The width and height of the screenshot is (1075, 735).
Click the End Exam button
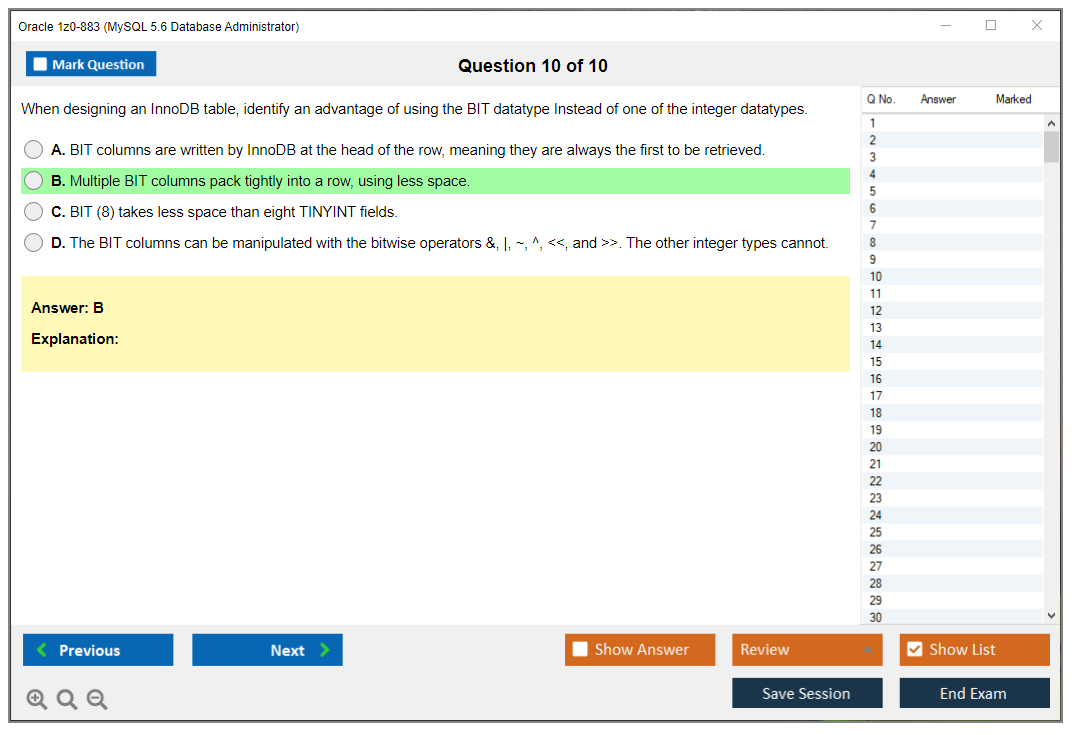974,692
